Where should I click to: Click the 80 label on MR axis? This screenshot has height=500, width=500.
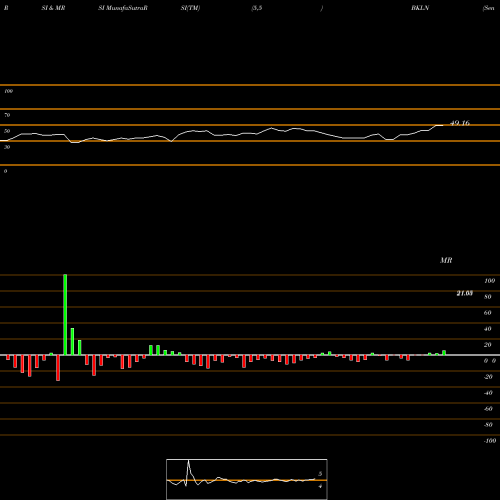tap(488, 297)
